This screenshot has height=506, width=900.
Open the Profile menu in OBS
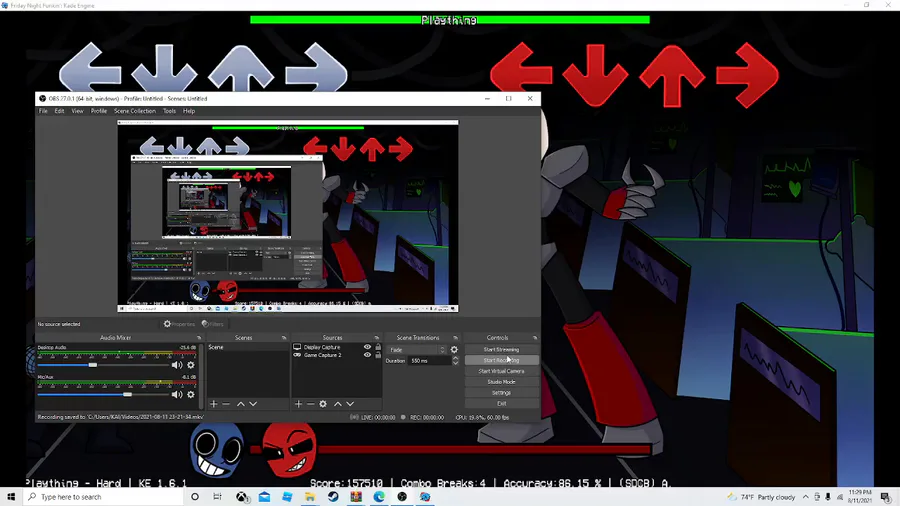[99, 111]
